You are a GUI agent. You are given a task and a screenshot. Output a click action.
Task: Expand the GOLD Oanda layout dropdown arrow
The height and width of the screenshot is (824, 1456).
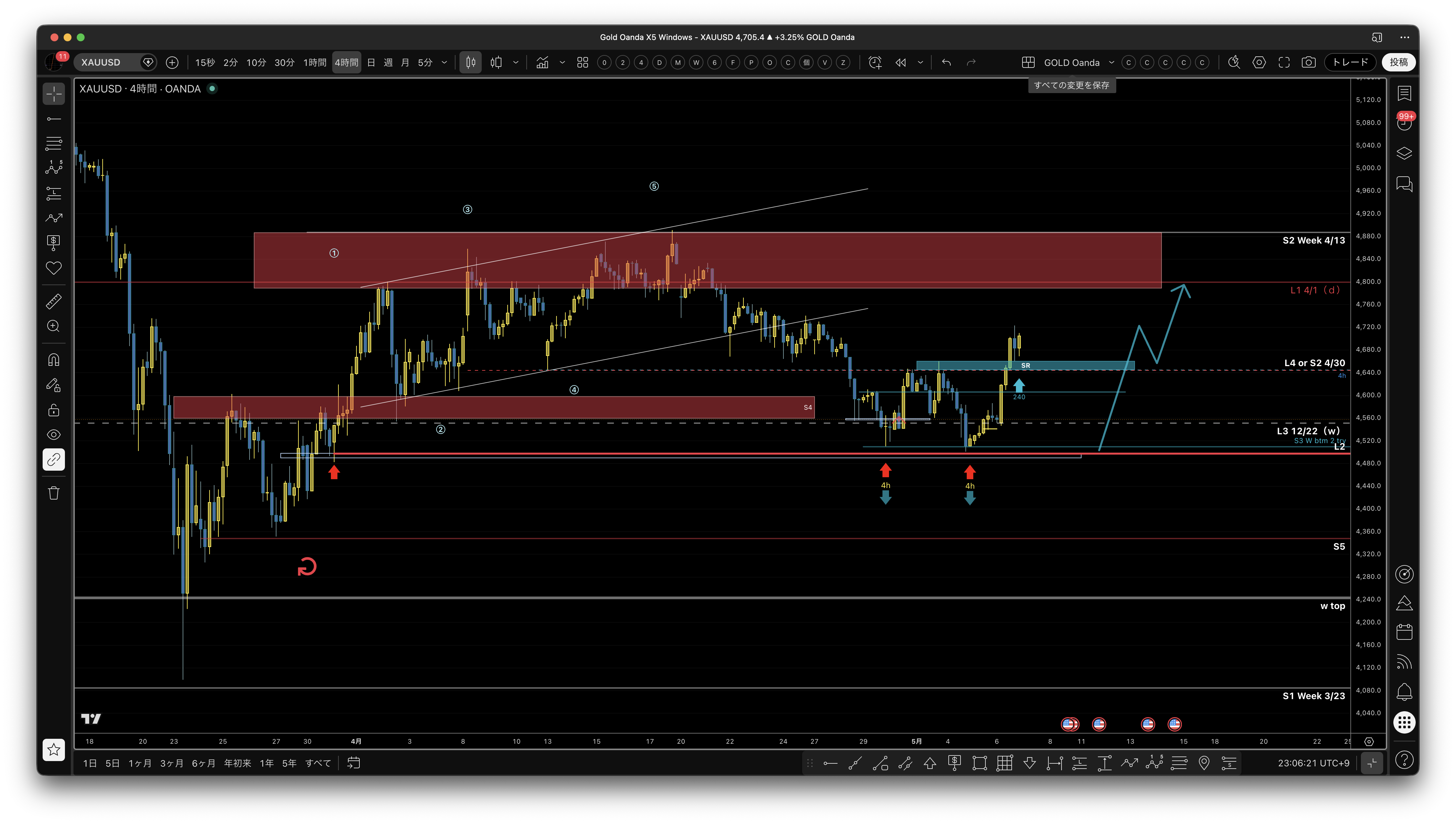tap(1111, 62)
